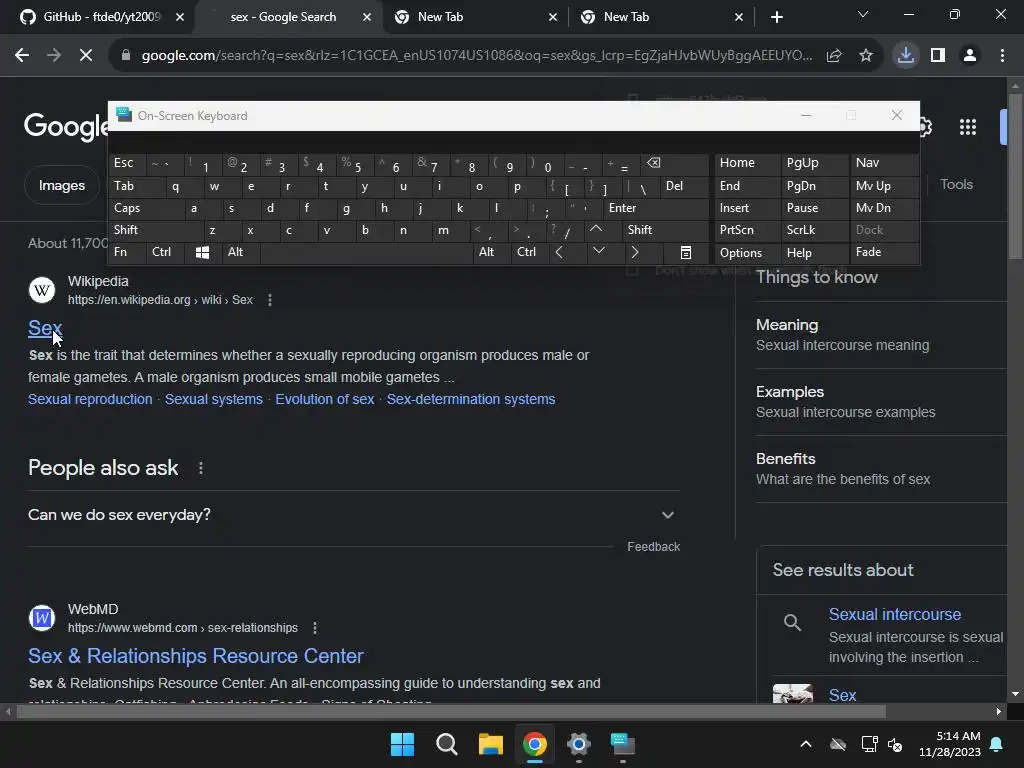
Task: Switch to GitHub ftde0/yt2009 tab
Action: [x=101, y=17]
